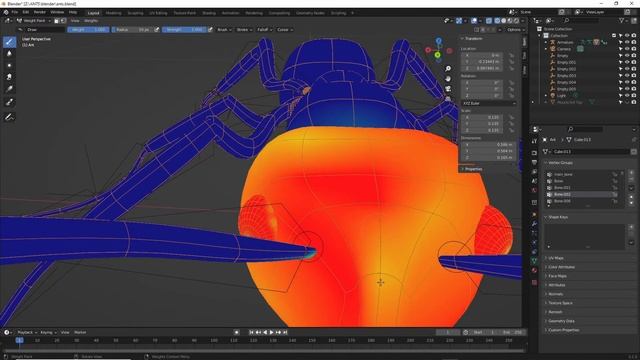Open the Render menu

(x=40, y=12)
